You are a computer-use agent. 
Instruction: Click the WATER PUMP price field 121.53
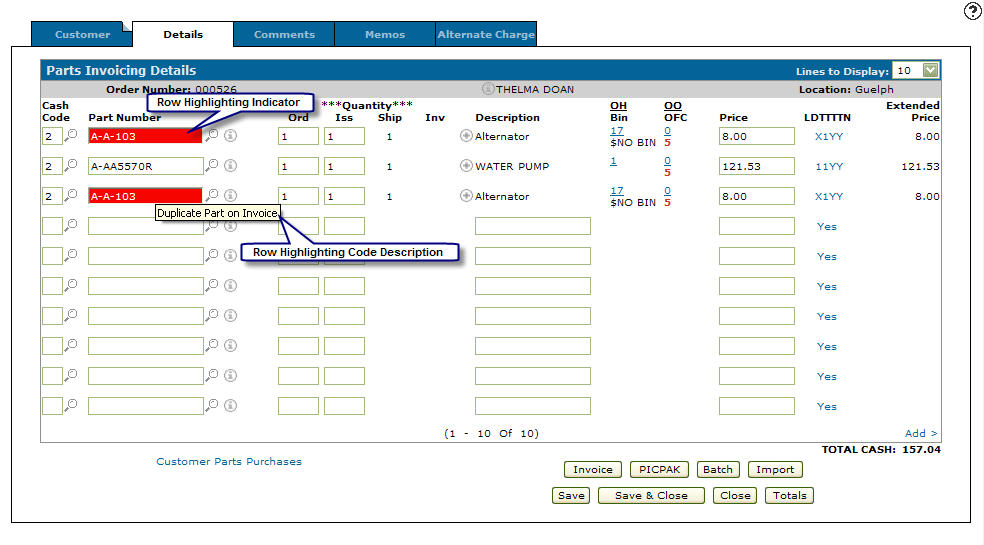pos(756,166)
